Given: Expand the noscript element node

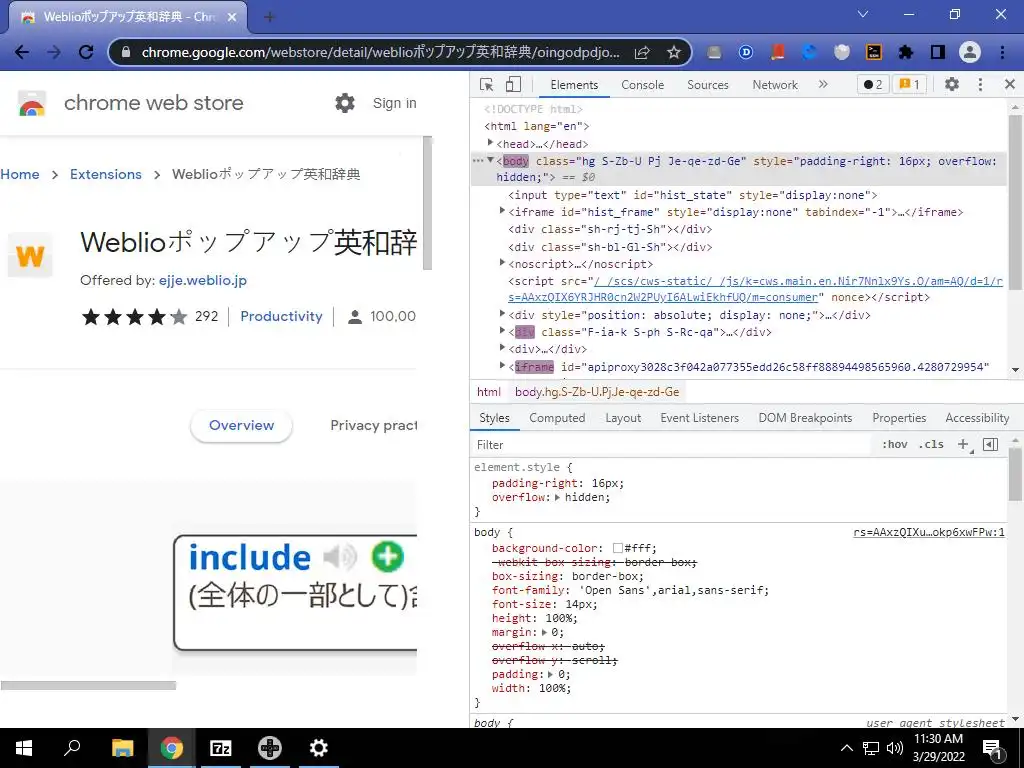Looking at the screenshot, I should pos(502,263).
